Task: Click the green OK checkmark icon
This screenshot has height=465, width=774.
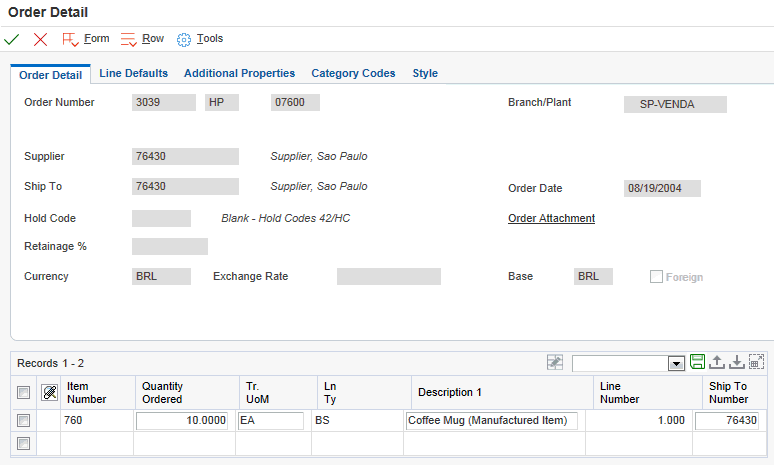Action: point(12,39)
